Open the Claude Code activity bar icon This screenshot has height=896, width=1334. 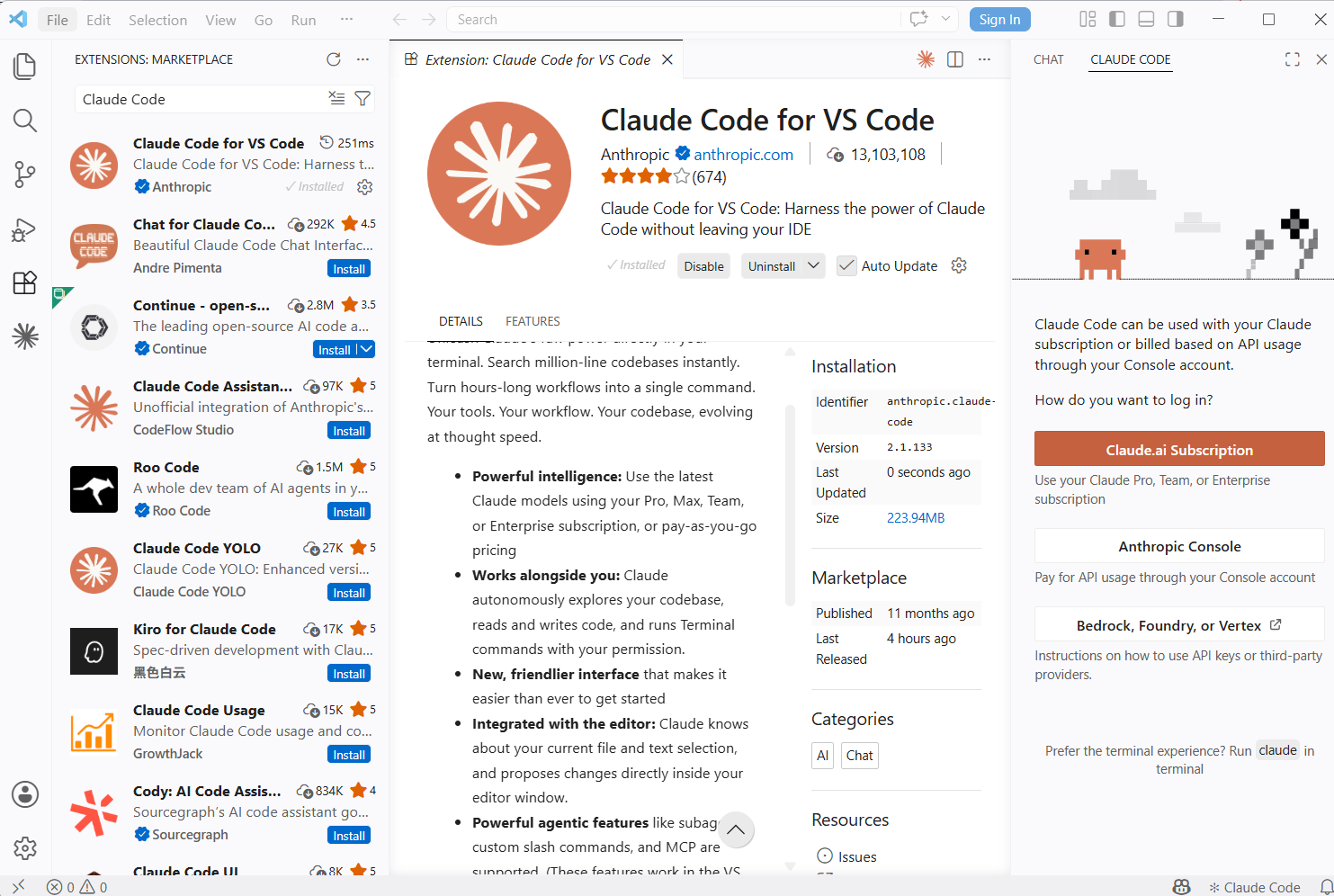click(x=25, y=336)
